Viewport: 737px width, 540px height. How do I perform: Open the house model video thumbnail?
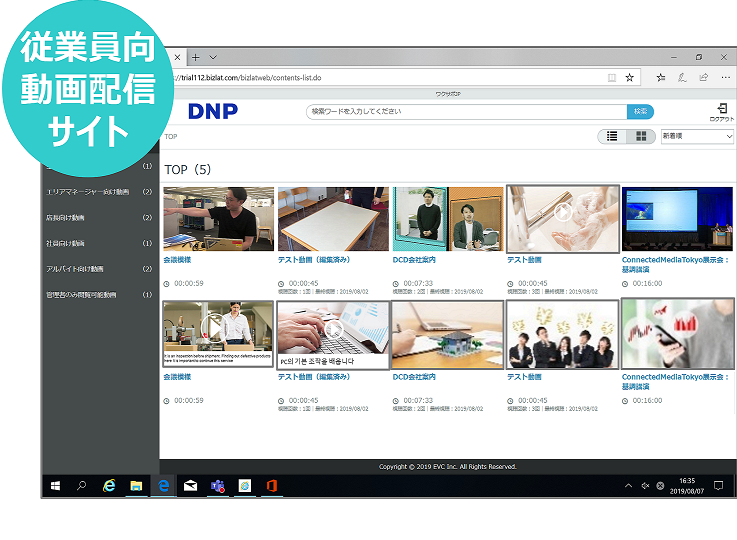tap(448, 334)
